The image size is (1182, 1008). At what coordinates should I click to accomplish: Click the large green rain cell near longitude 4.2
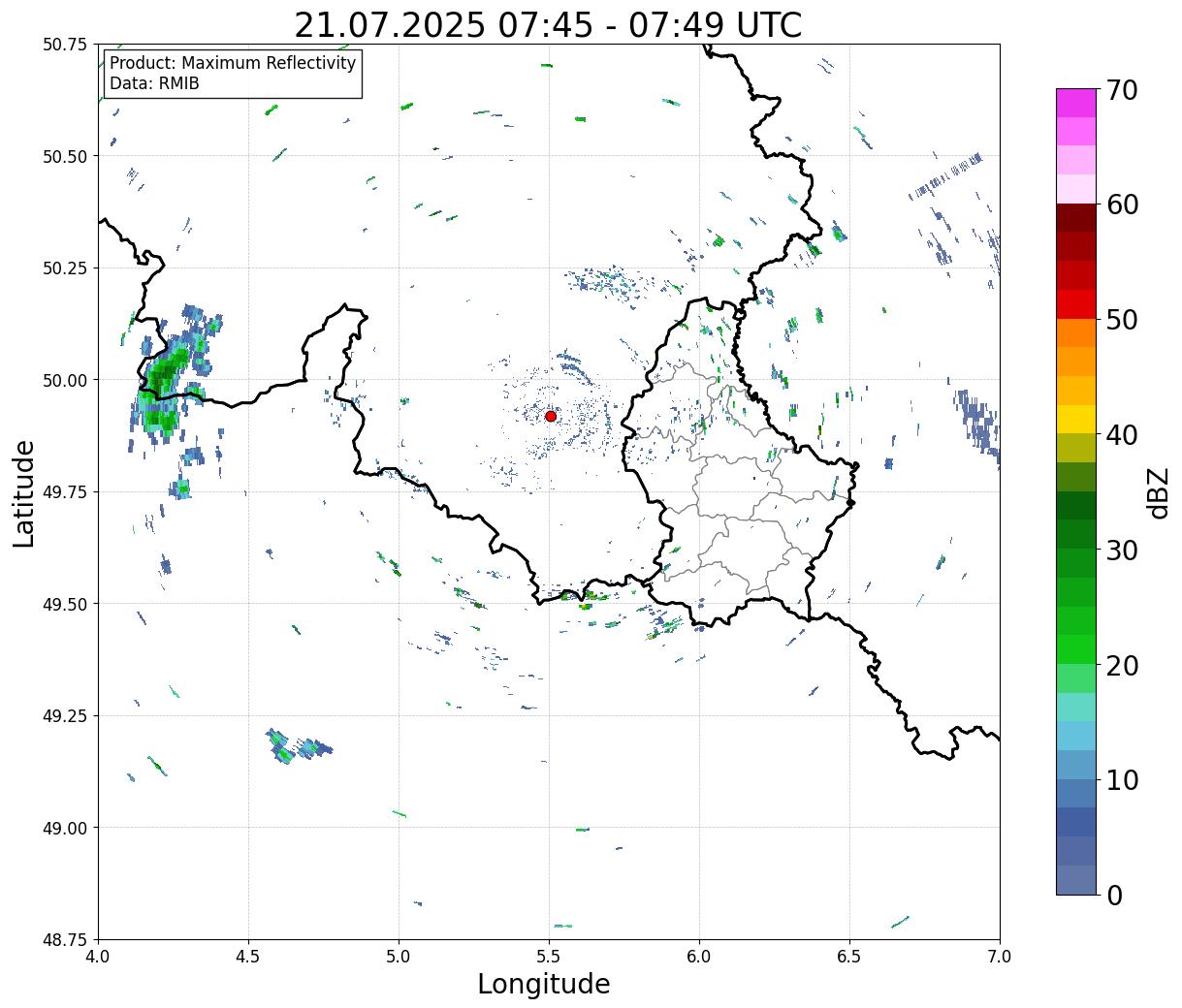pos(166,380)
